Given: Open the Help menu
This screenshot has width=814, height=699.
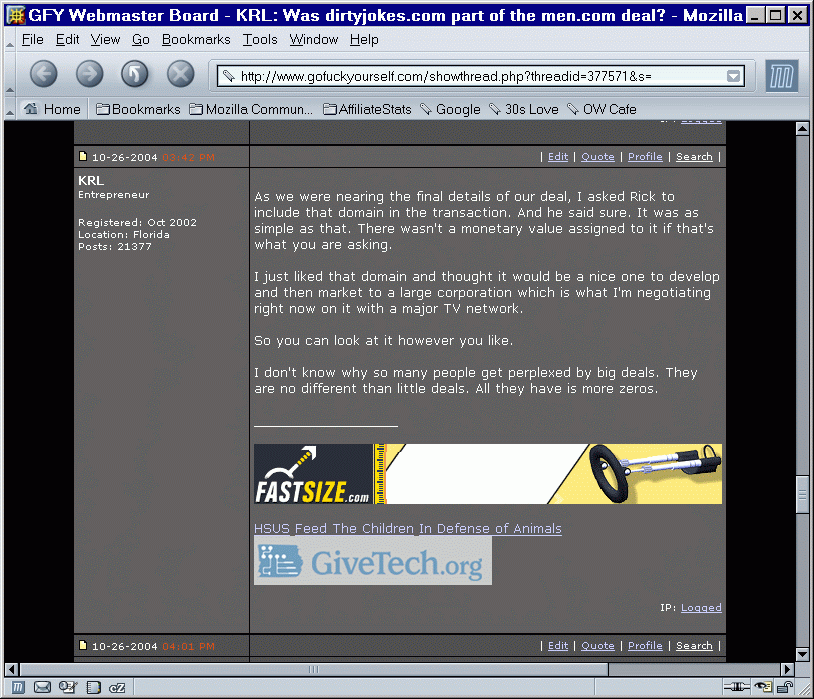Looking at the screenshot, I should 364,39.
